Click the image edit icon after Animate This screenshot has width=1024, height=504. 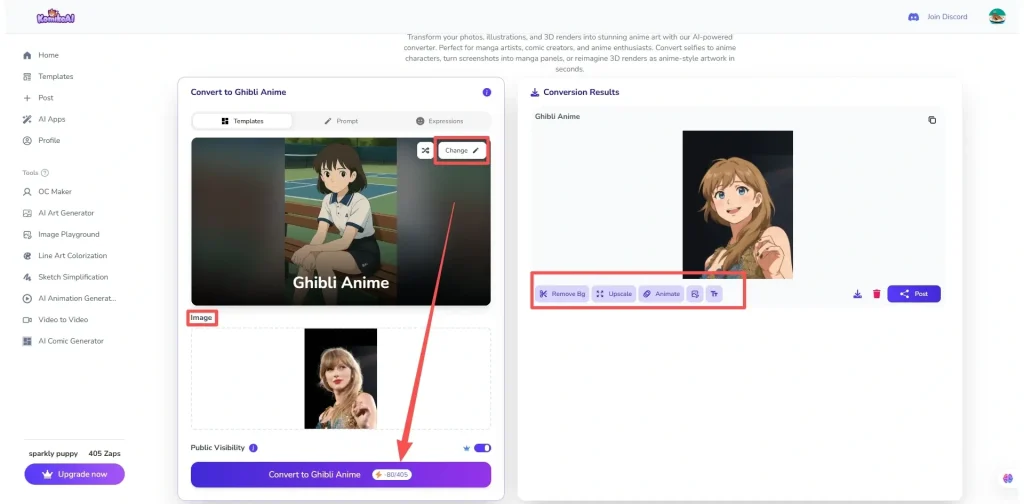coord(695,294)
